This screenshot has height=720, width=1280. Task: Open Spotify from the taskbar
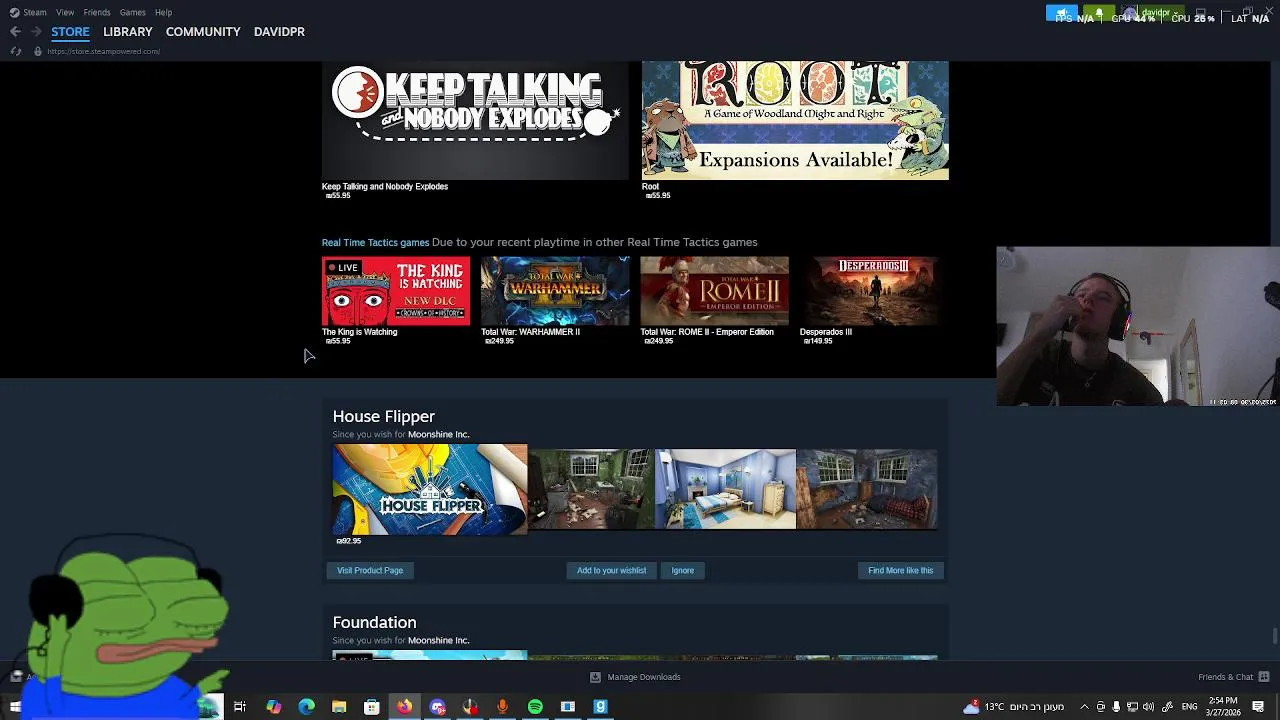pos(535,707)
